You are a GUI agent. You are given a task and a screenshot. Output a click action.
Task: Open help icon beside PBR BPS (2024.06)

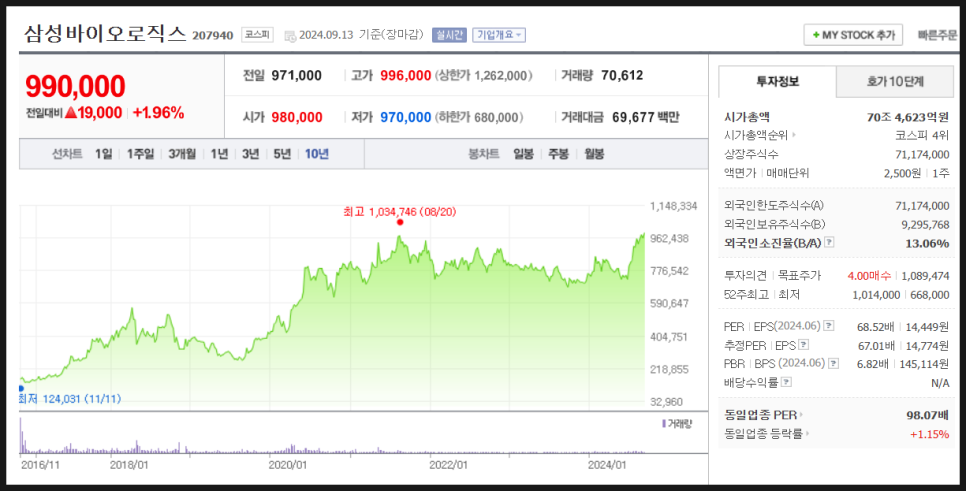click(x=833, y=363)
